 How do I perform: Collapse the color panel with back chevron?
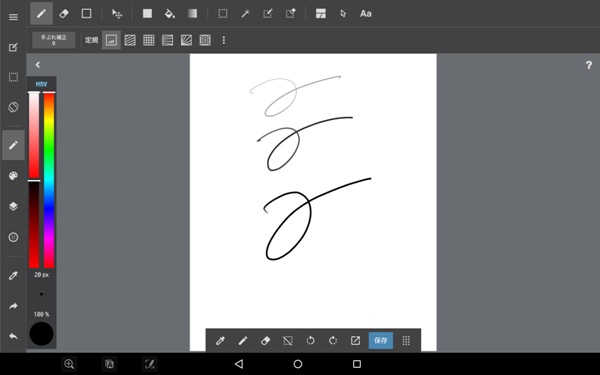pyautogui.click(x=38, y=65)
